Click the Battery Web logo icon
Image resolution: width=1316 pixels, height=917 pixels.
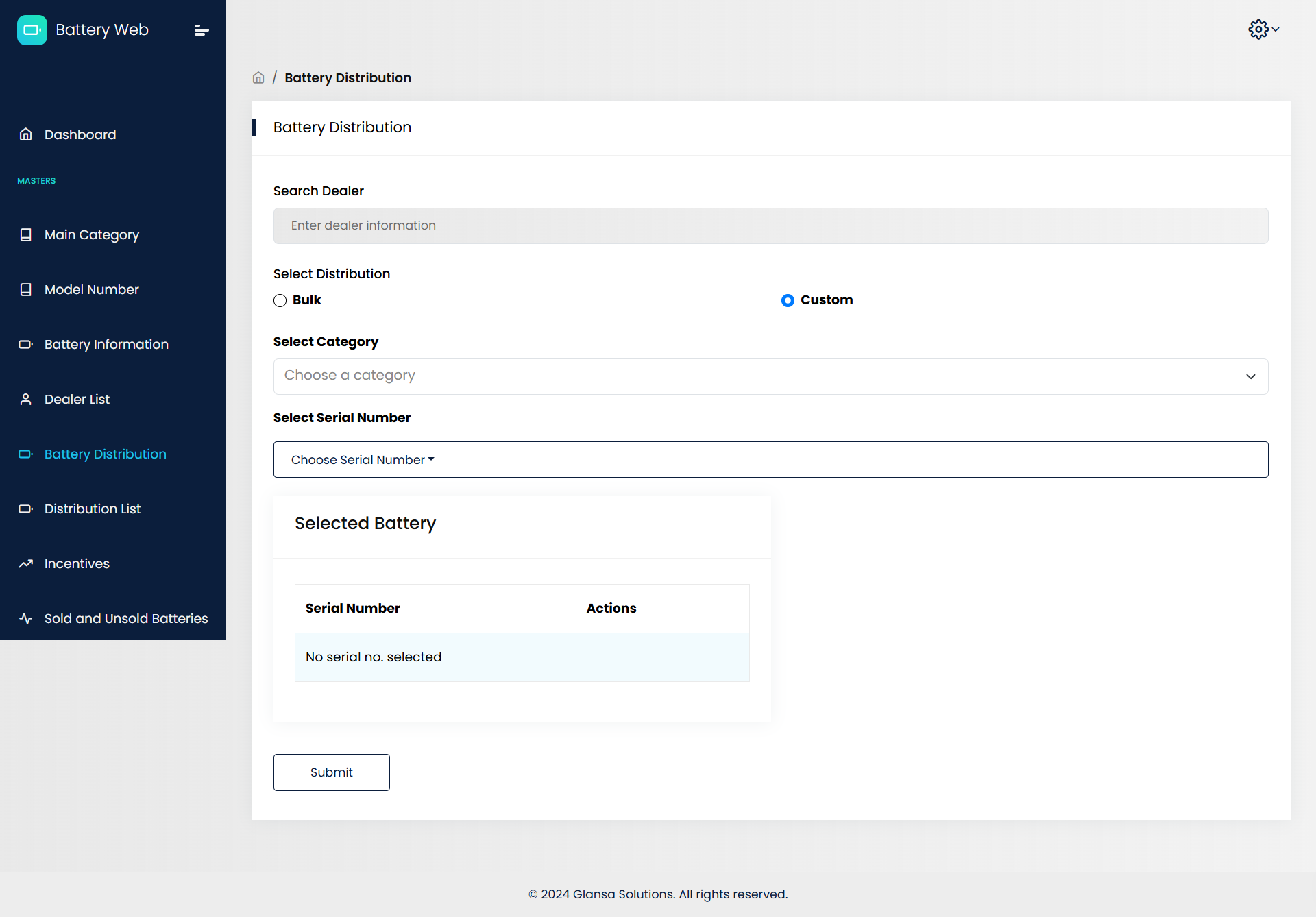click(x=32, y=30)
